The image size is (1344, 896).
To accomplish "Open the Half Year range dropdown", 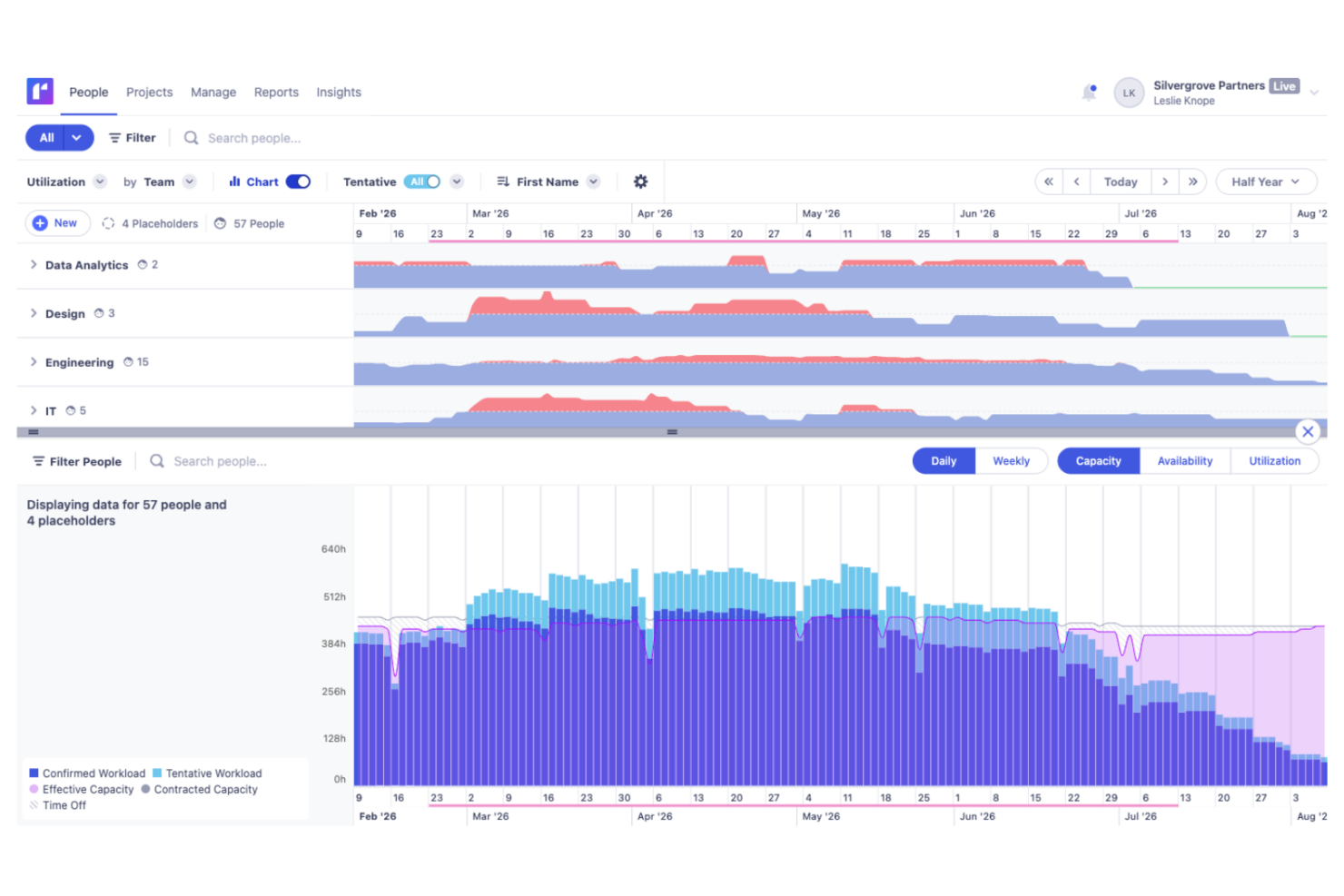I will tap(1265, 182).
